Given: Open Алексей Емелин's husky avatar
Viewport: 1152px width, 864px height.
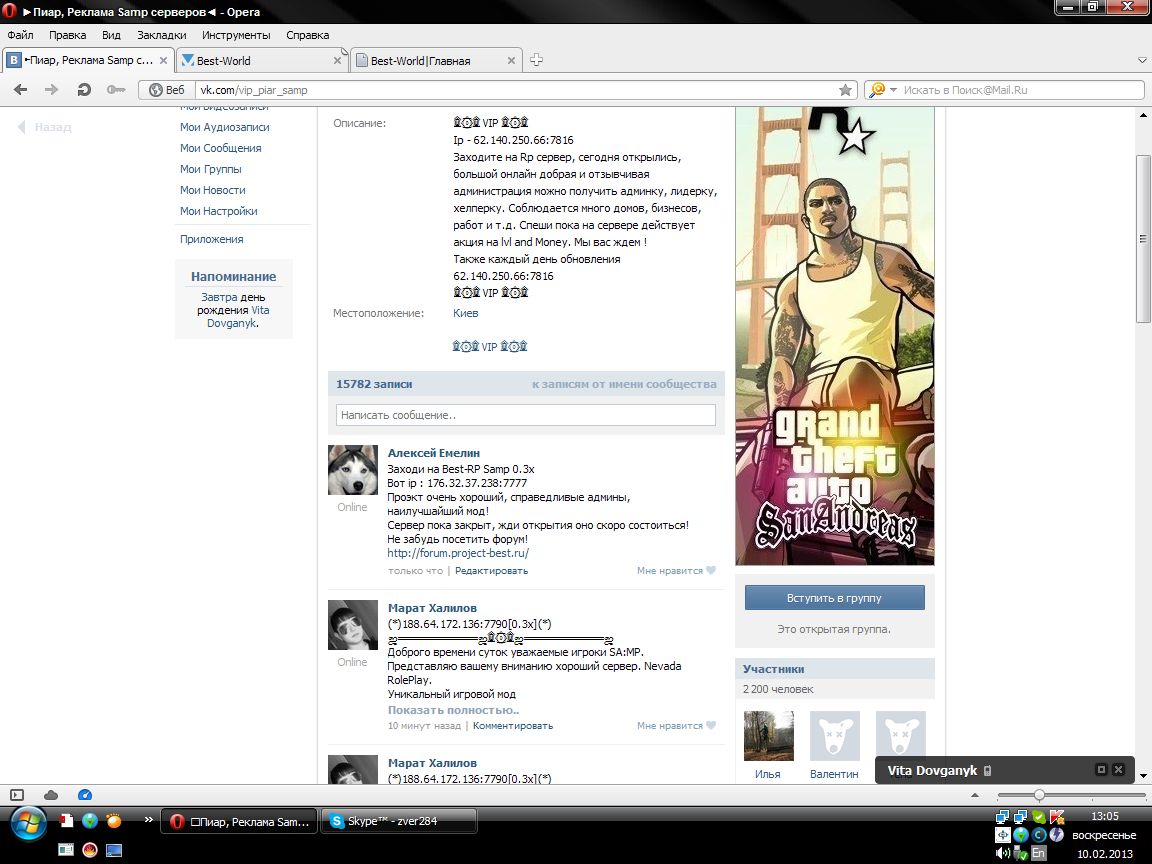Looking at the screenshot, I should tap(353, 469).
